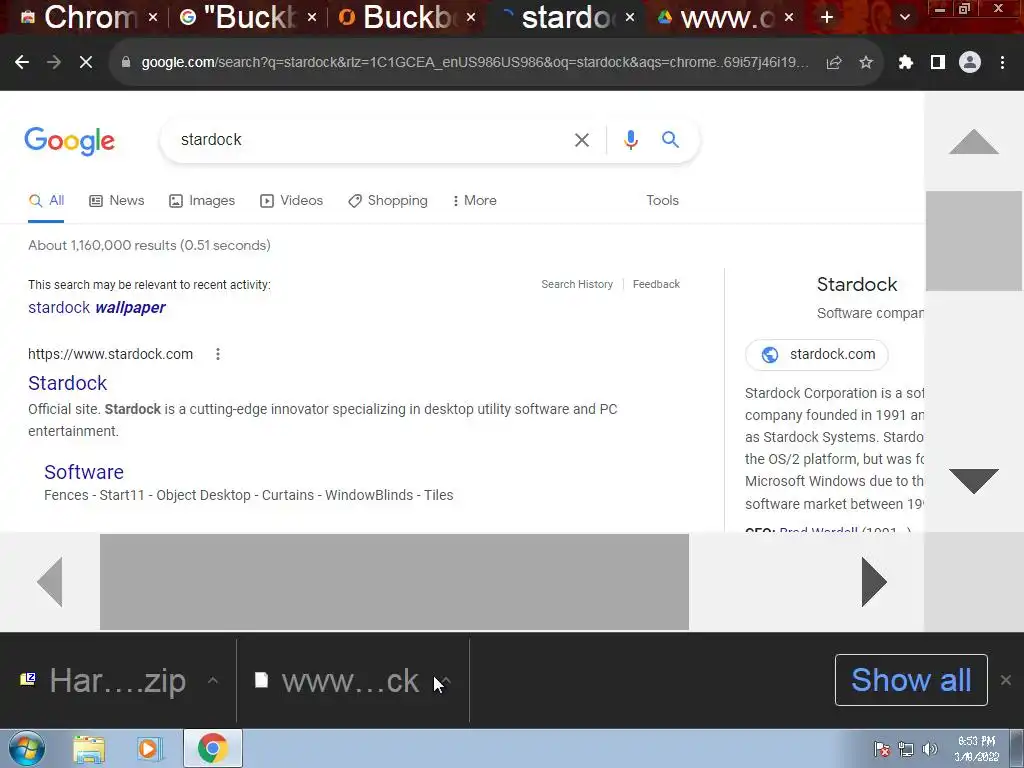Click the vertical scrollbar thumb

pyautogui.click(x=974, y=241)
